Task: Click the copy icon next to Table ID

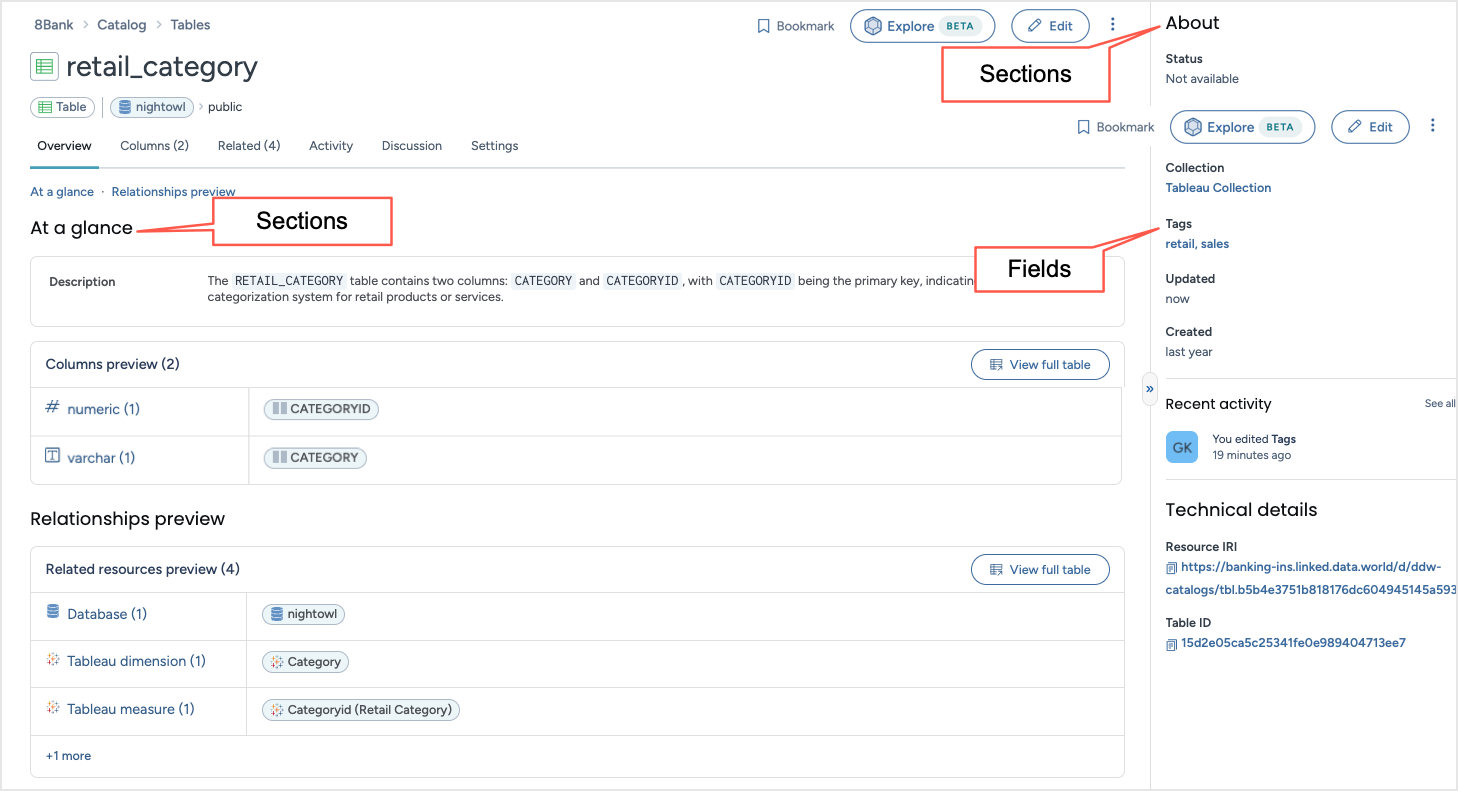Action: click(1171, 645)
